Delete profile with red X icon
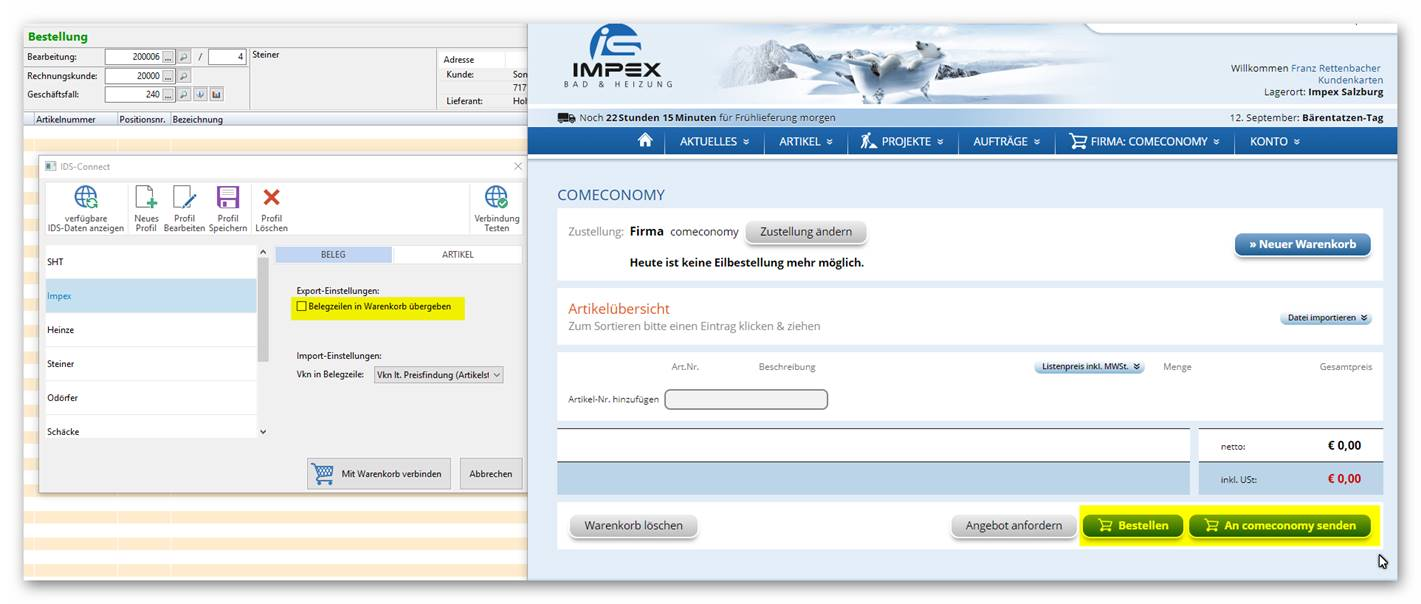The height and width of the screenshot is (604, 1421). pos(271,197)
